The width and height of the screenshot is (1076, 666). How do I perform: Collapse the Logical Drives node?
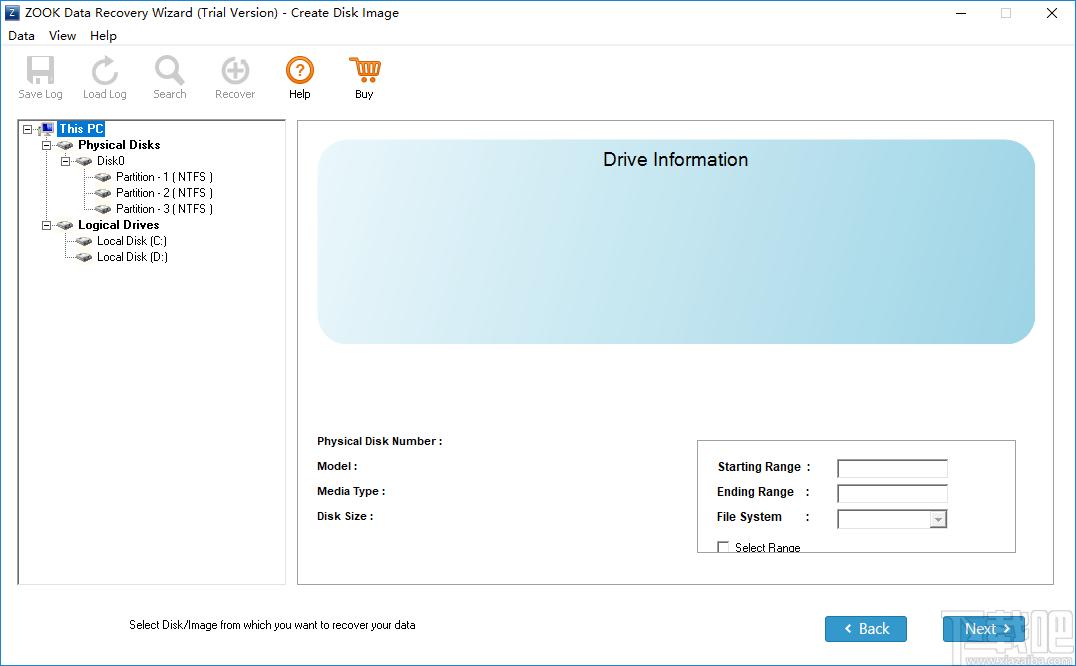point(47,225)
